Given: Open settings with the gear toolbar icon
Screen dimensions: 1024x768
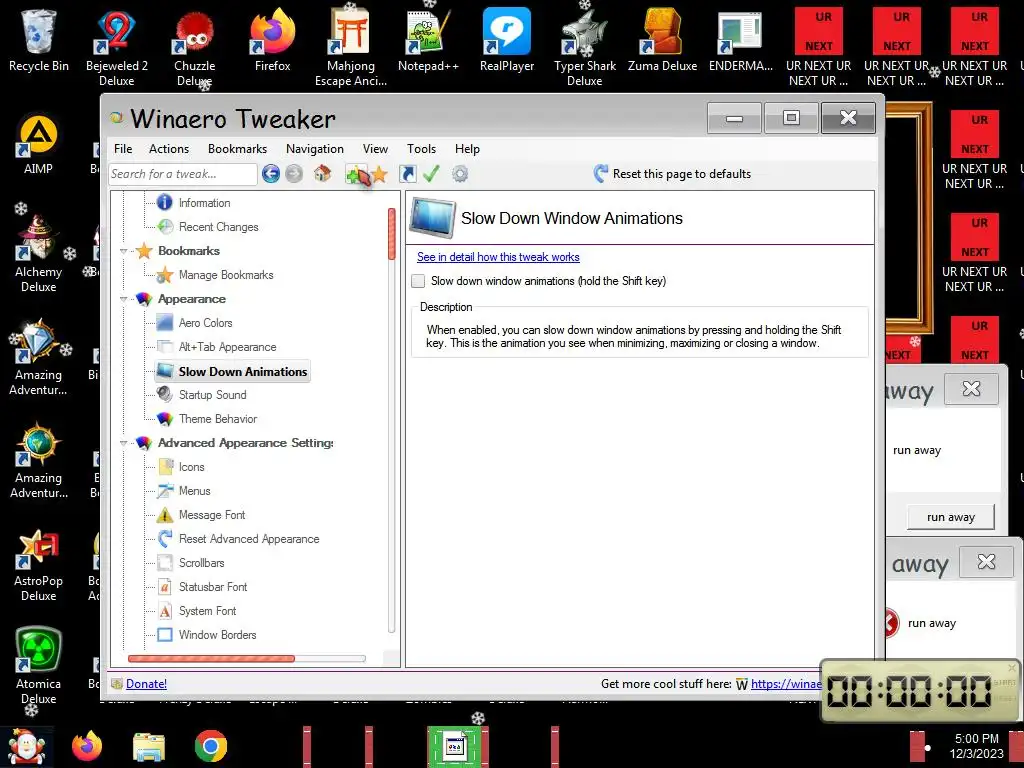Looking at the screenshot, I should 460,174.
